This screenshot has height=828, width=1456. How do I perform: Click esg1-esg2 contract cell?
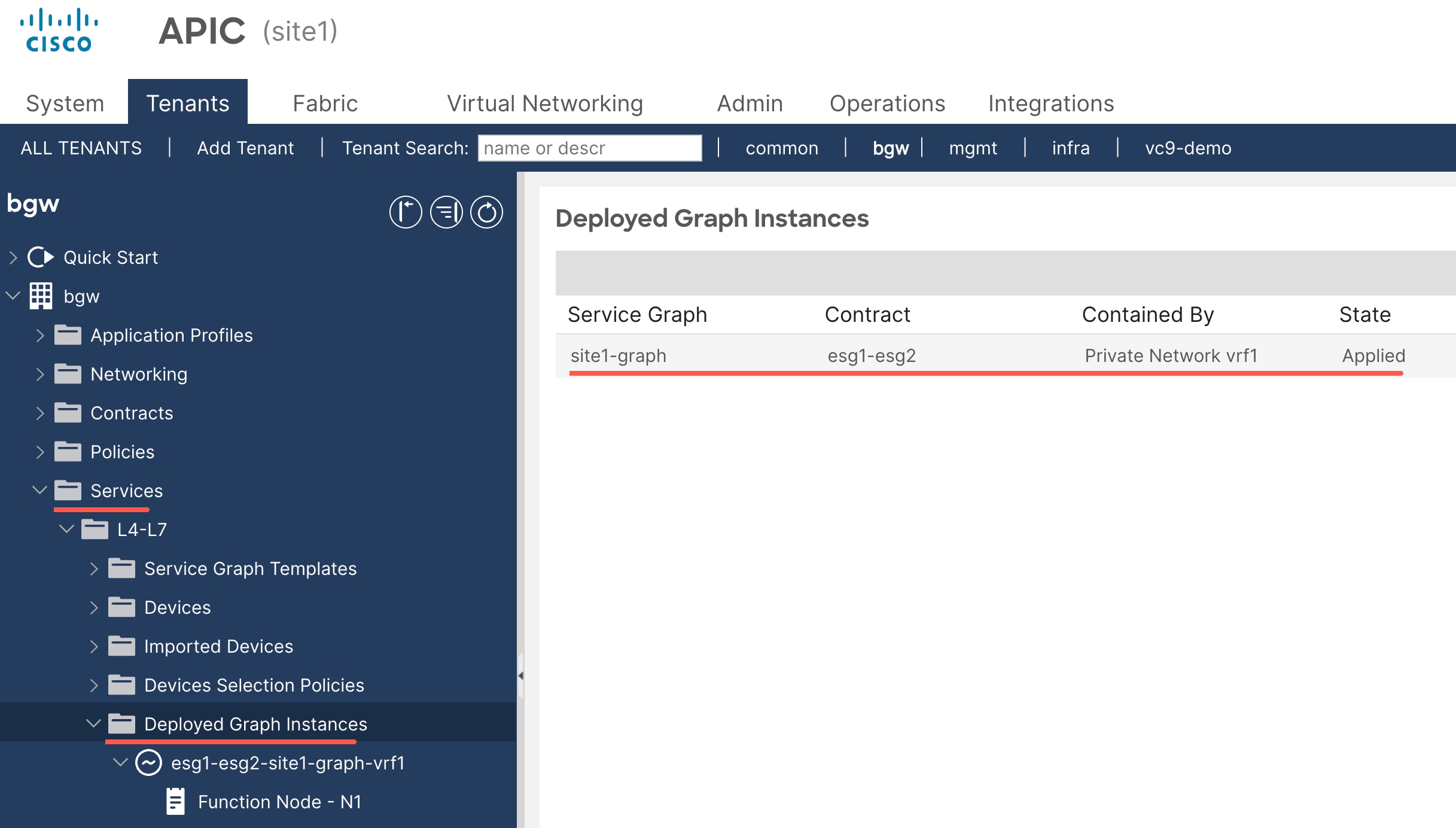coord(872,355)
